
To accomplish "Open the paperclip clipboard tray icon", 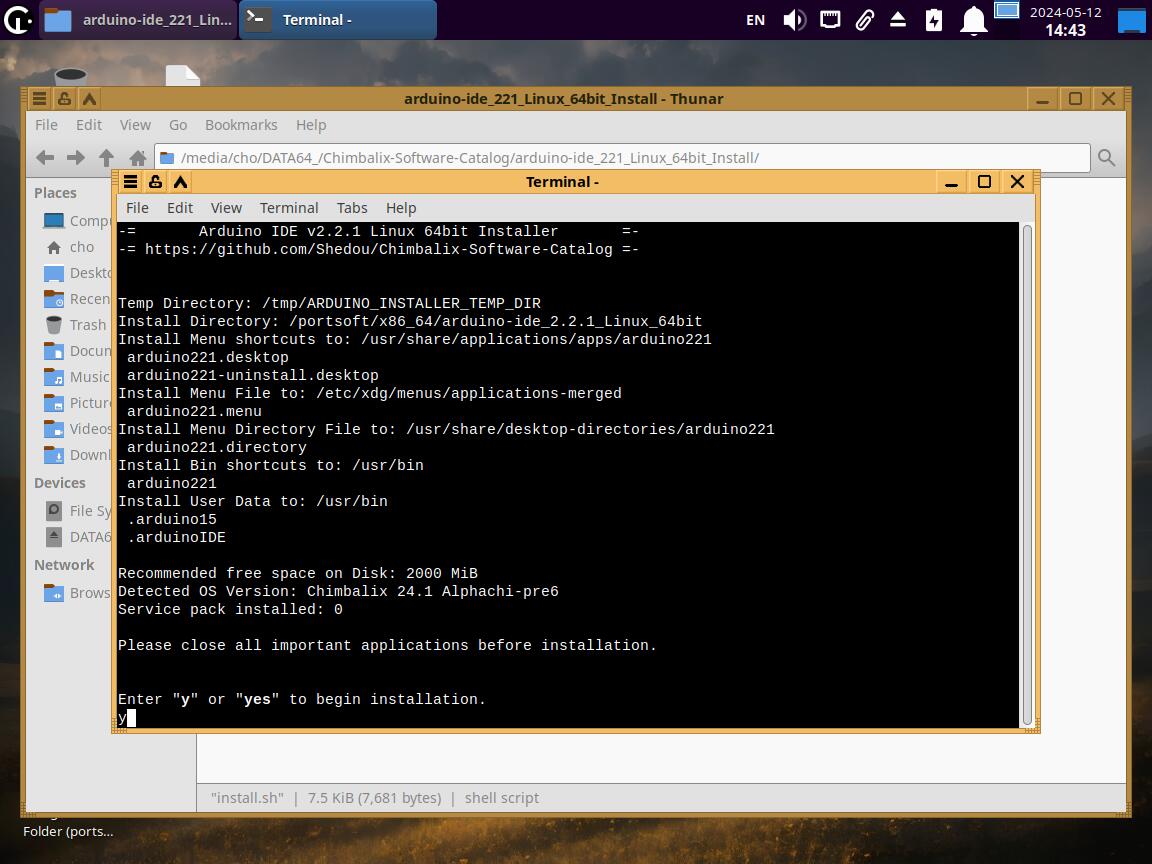I will [865, 20].
